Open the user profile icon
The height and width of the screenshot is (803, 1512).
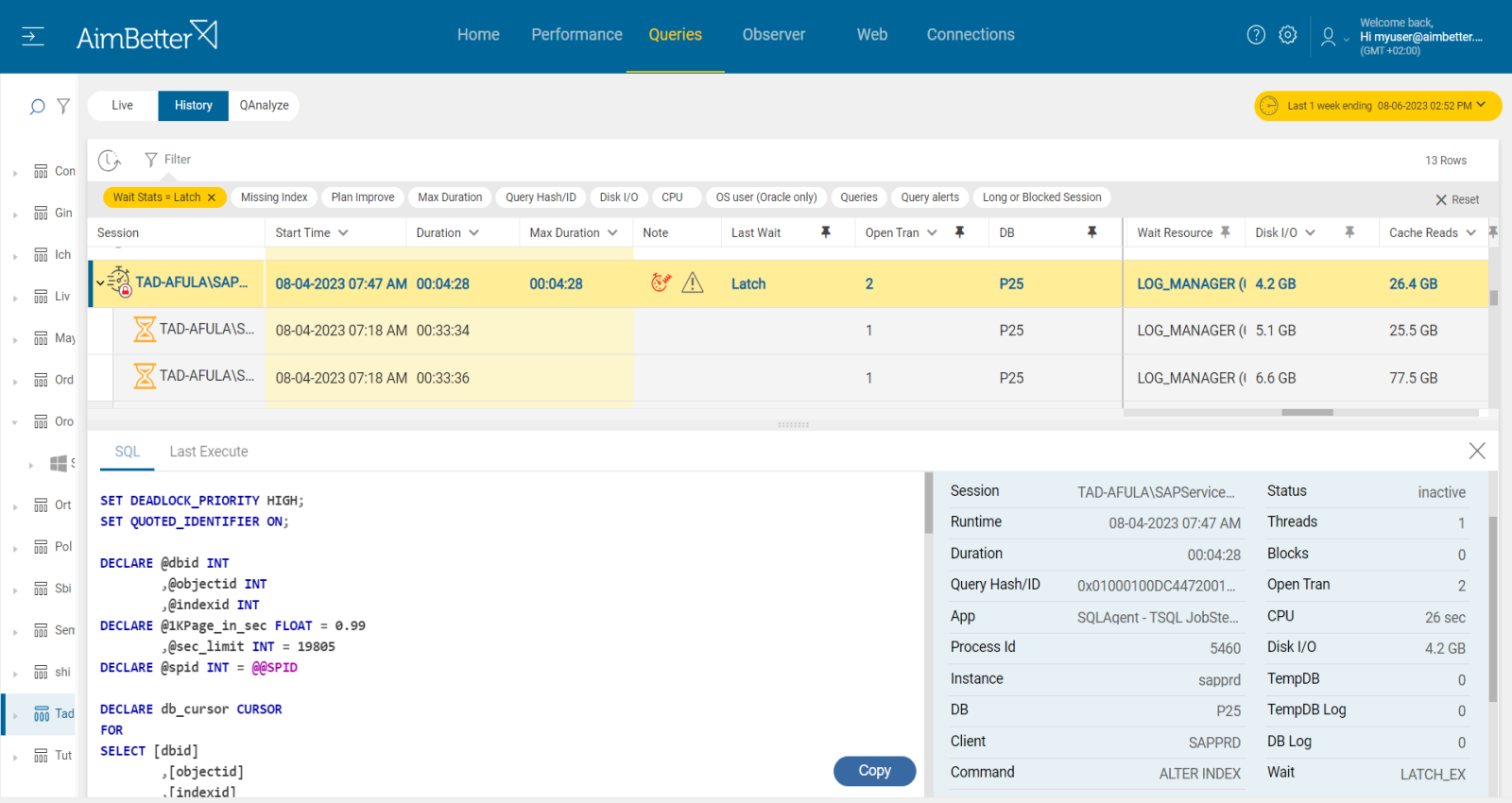[1328, 37]
